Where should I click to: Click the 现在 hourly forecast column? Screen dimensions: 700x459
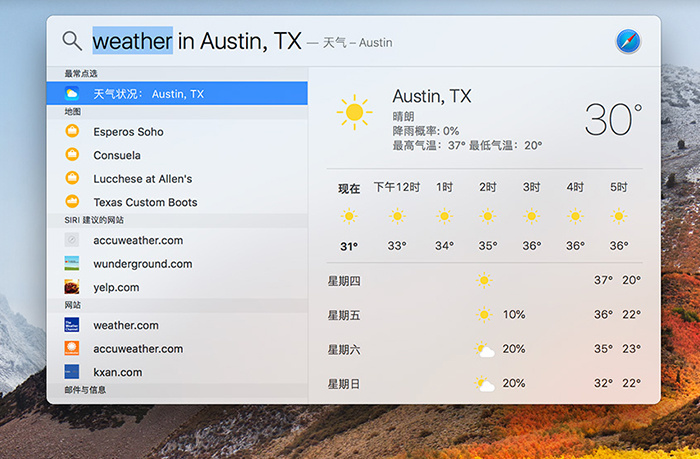[x=349, y=216]
